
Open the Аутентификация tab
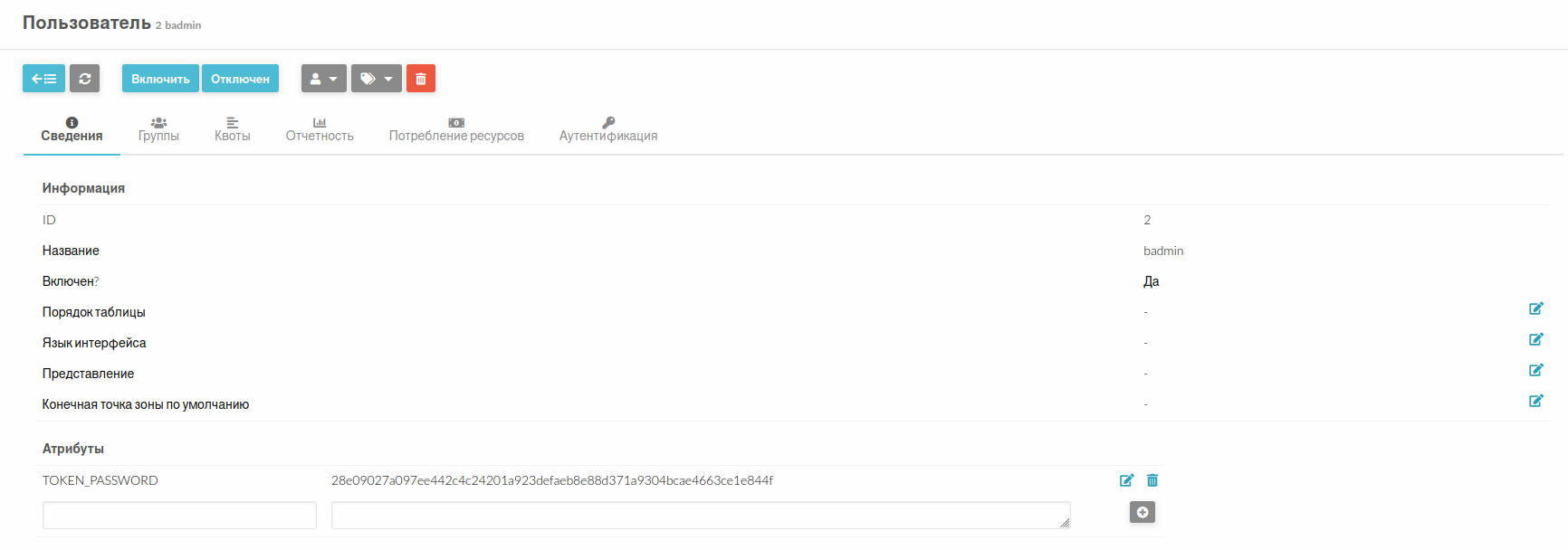(x=608, y=129)
